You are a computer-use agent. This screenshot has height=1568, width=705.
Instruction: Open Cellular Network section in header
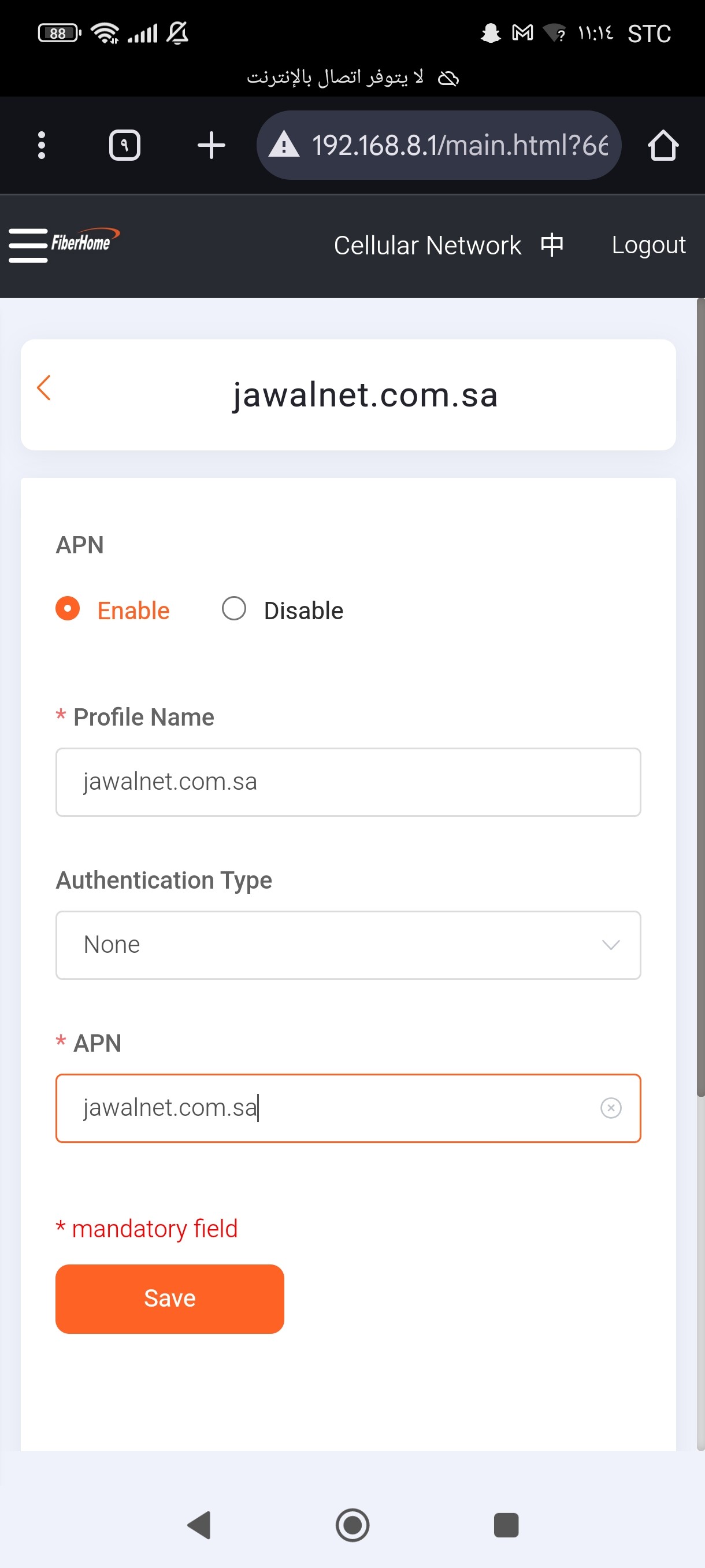coord(428,245)
